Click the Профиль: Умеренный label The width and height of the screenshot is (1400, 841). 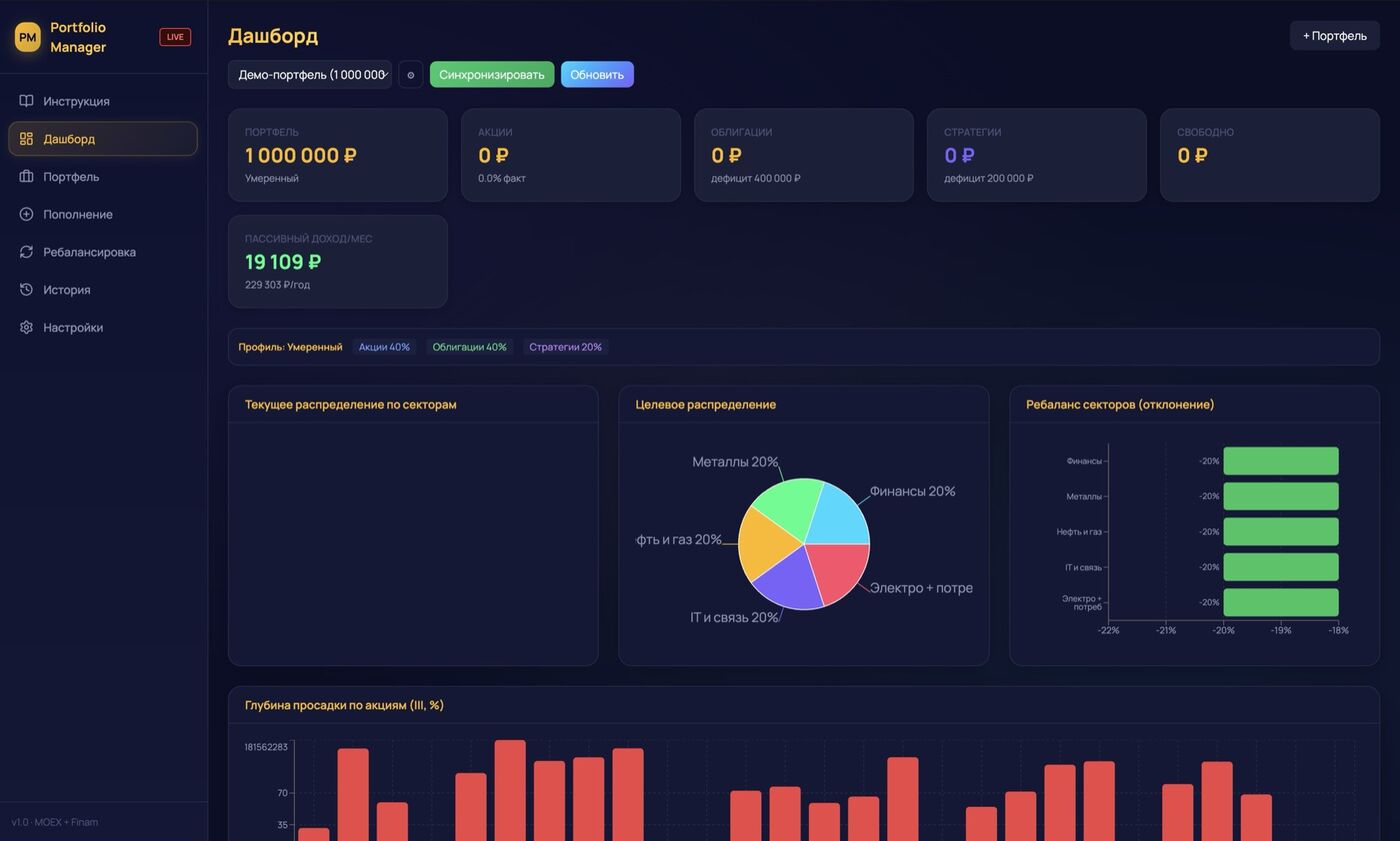[290, 347]
